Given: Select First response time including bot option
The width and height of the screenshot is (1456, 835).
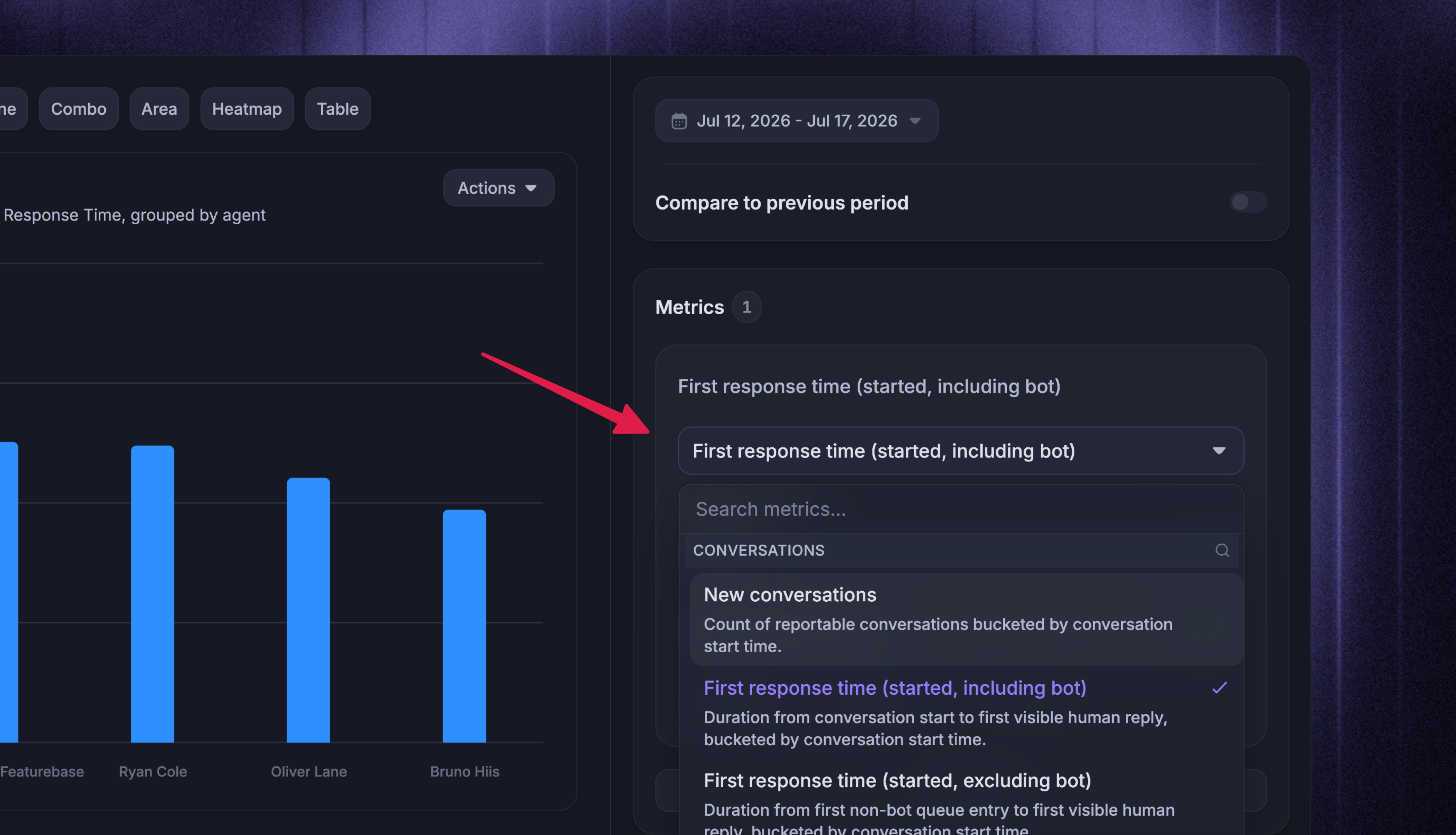Looking at the screenshot, I should point(967,713).
